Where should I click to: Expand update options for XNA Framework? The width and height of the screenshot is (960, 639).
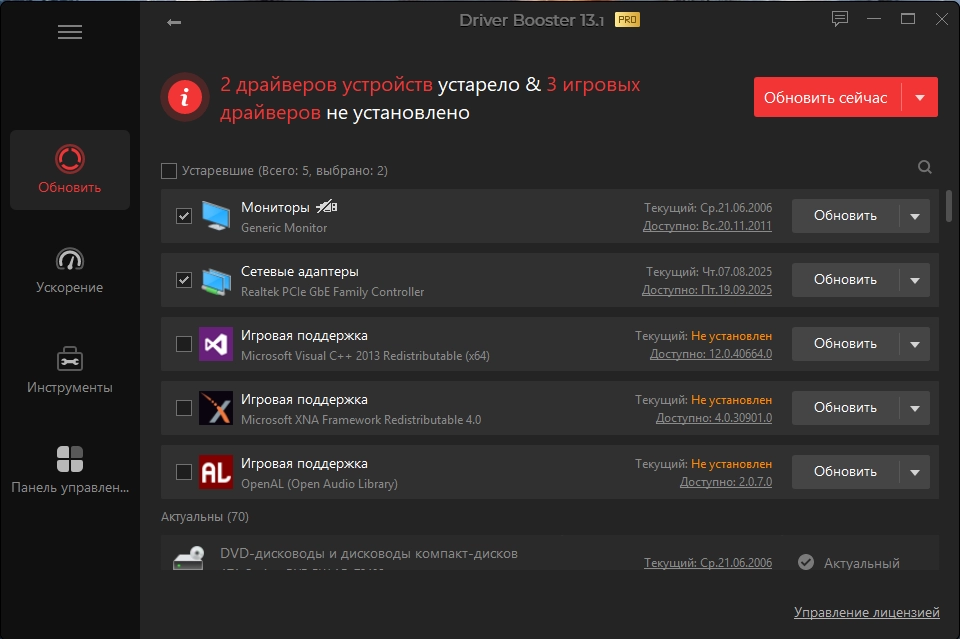(915, 408)
